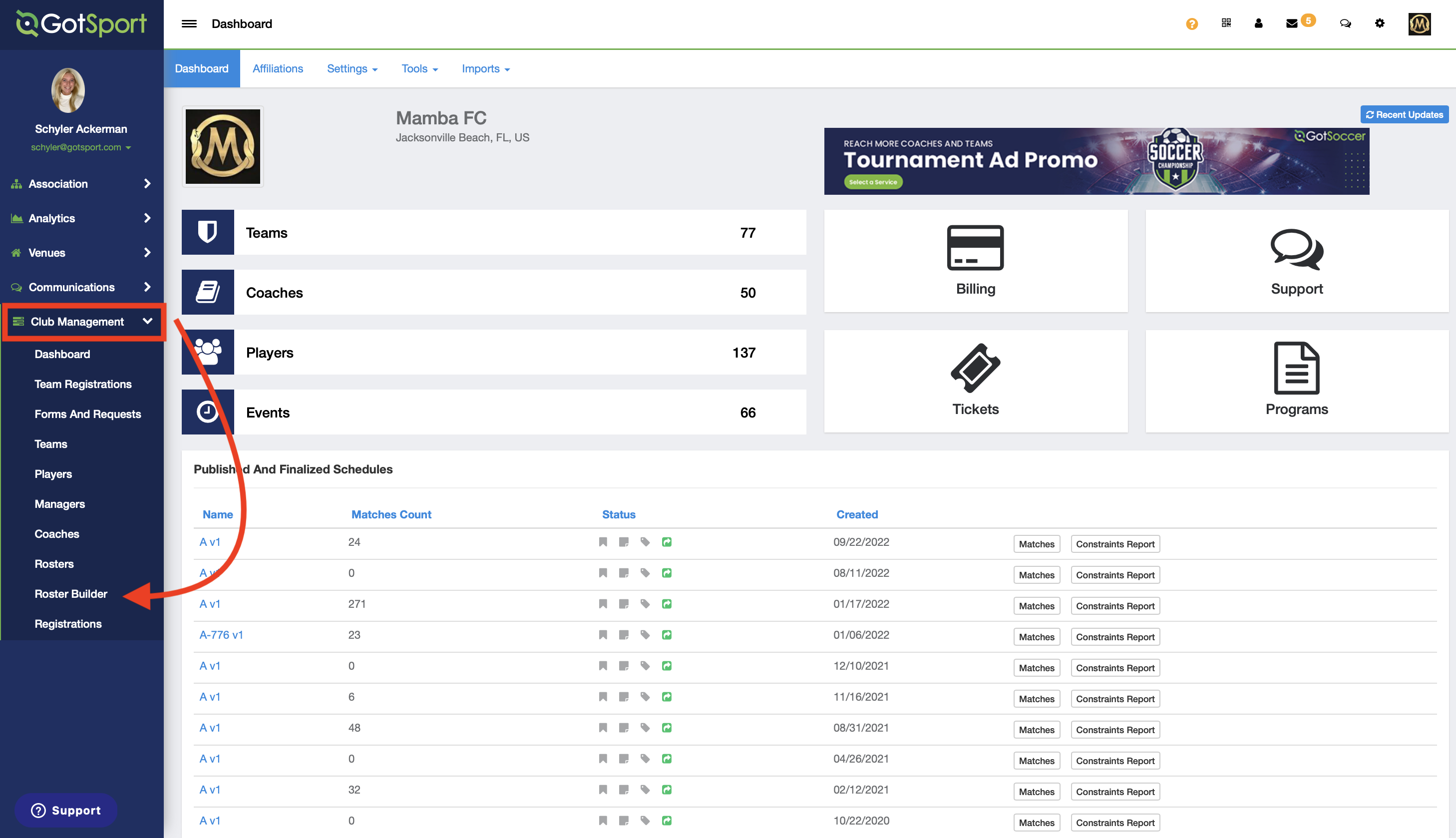Open the mail envelope icon with 5 badge
Viewport: 1456px width, 838px height.
1292,23
